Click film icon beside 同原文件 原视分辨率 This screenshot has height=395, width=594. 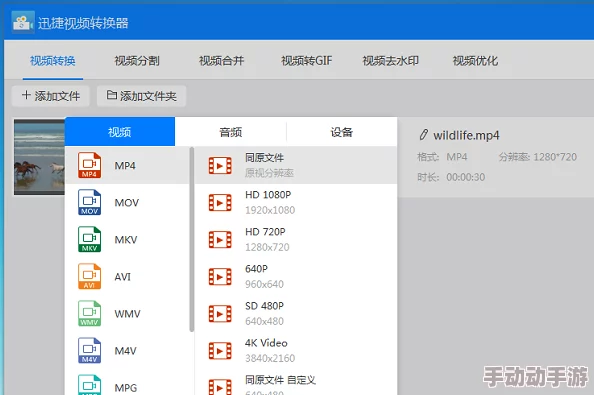220,165
